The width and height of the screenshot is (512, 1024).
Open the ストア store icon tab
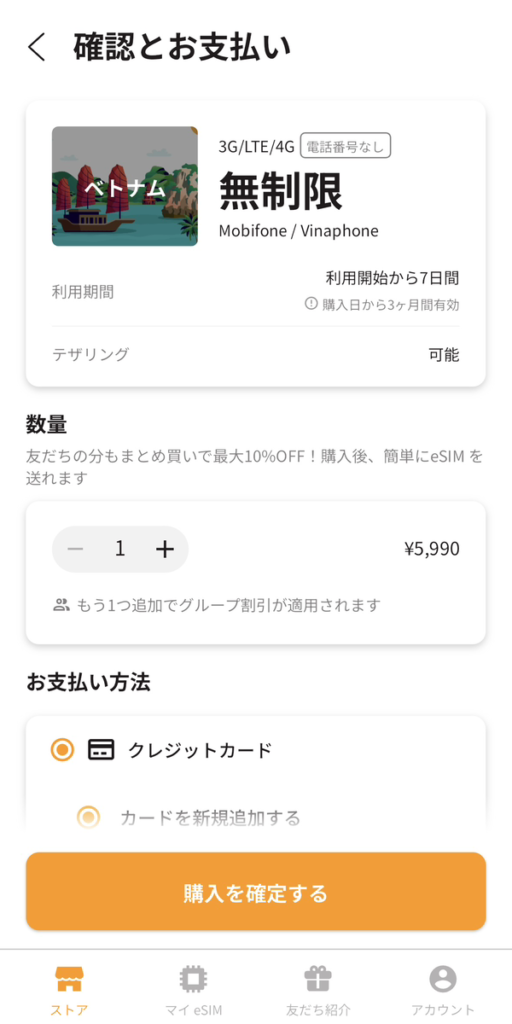(69, 979)
